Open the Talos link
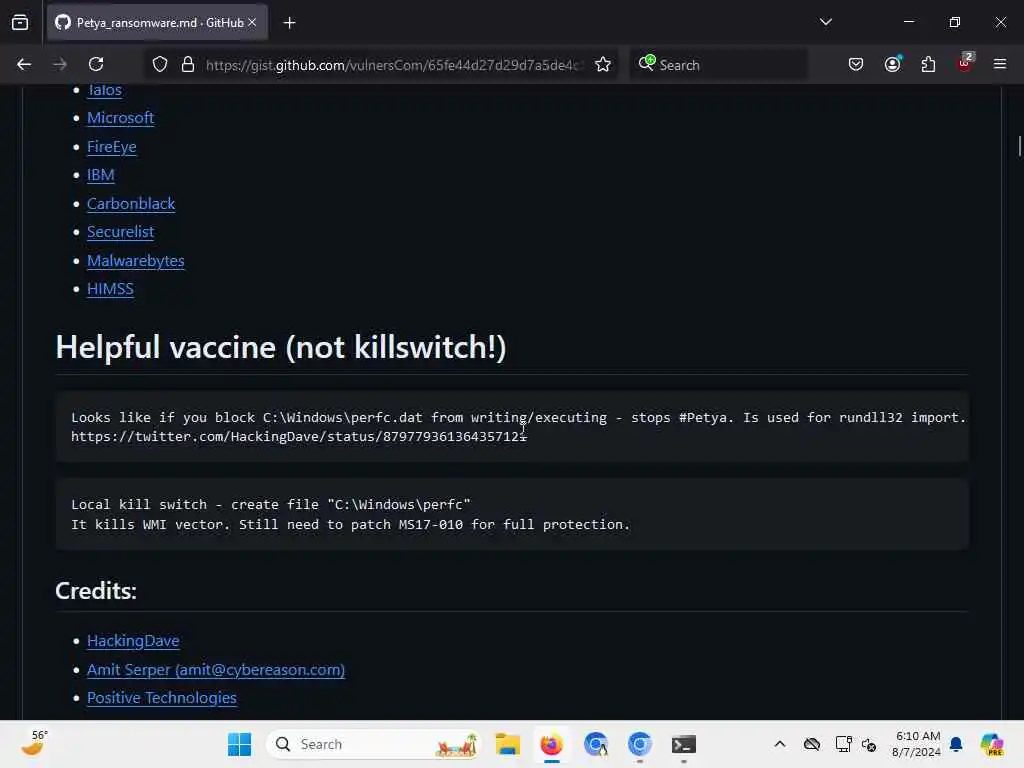The image size is (1024, 768). click(x=104, y=89)
